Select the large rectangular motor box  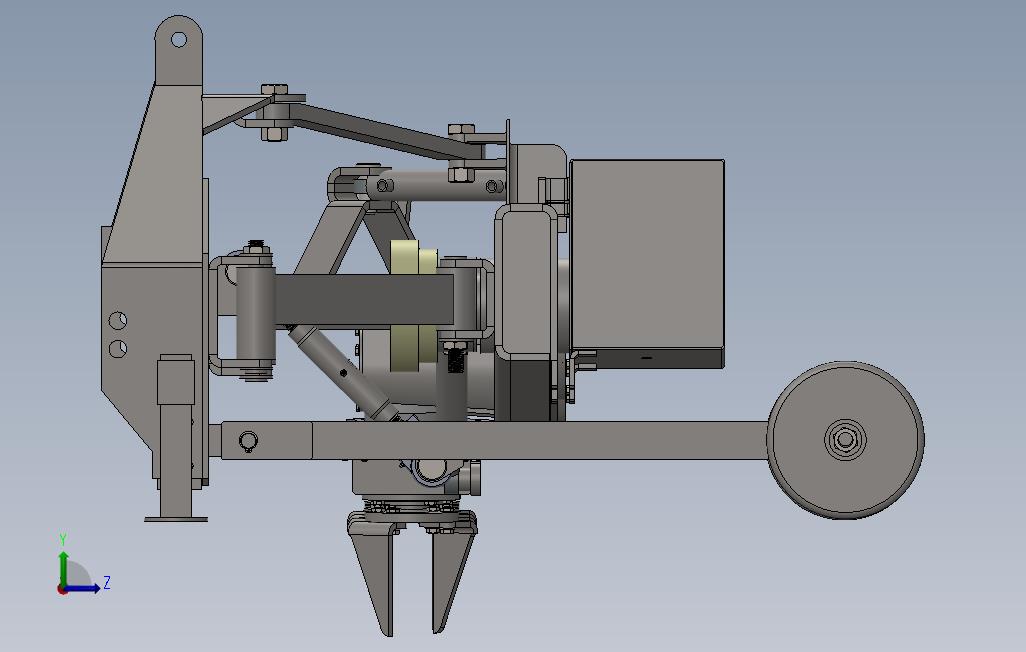647,263
